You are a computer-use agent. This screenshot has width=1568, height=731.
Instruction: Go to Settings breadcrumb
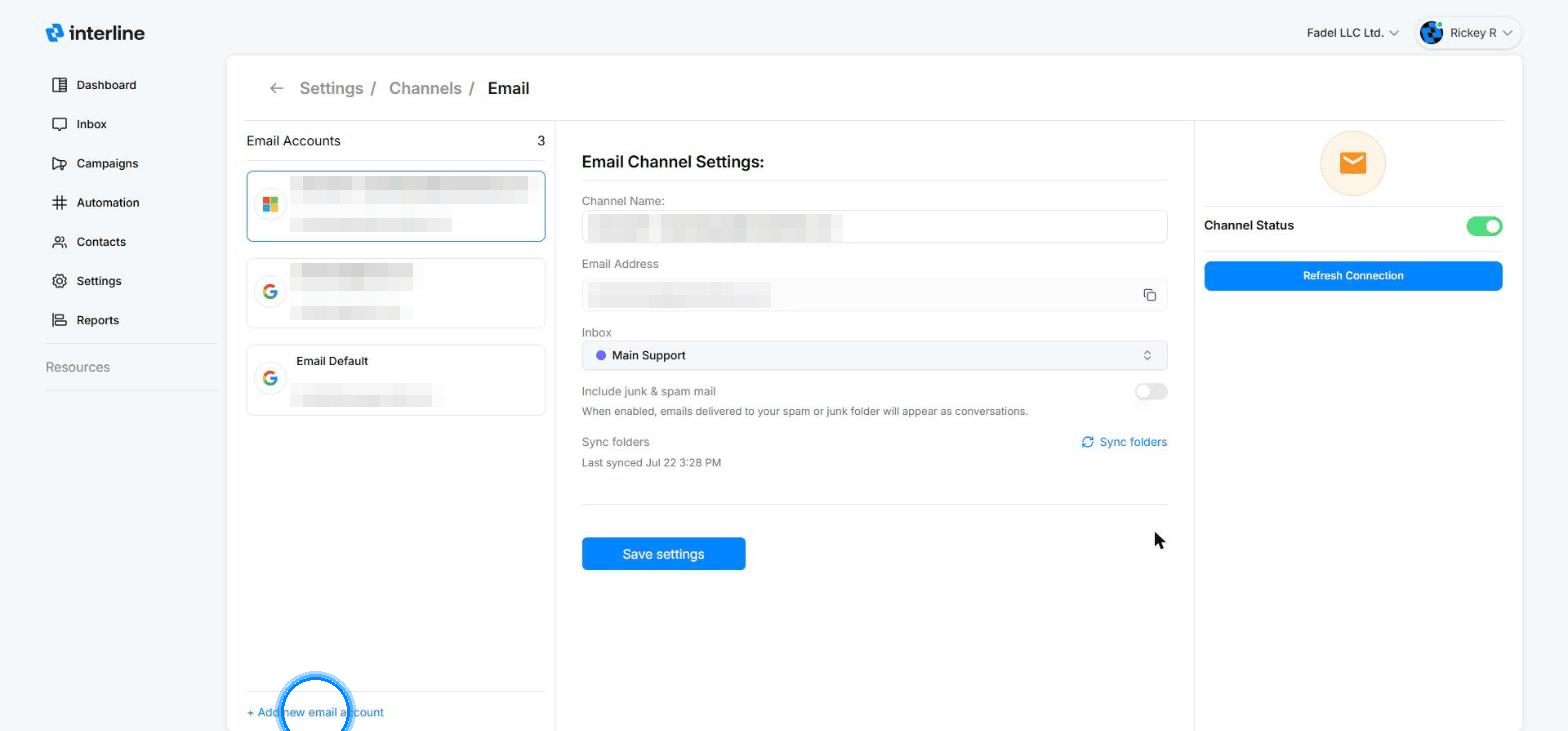[x=331, y=88]
